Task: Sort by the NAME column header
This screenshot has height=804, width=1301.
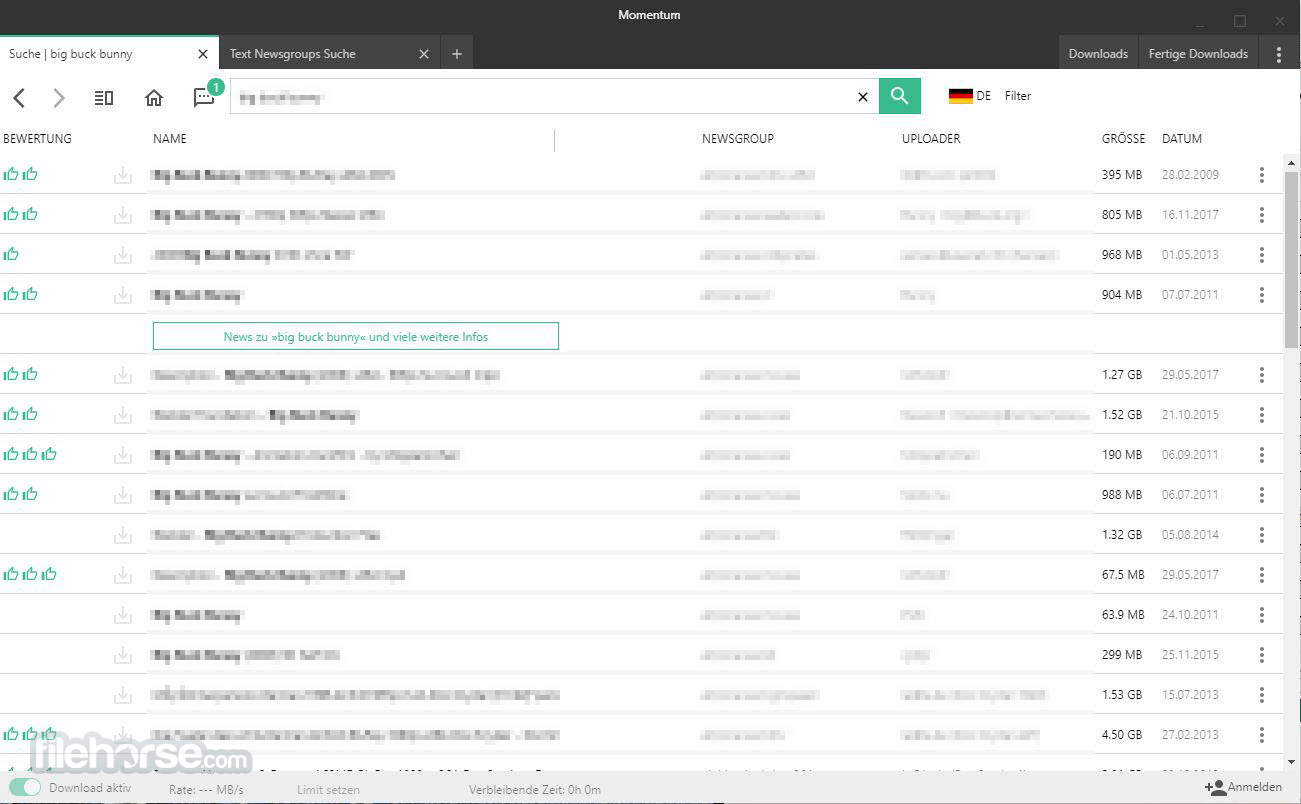Action: (170, 139)
